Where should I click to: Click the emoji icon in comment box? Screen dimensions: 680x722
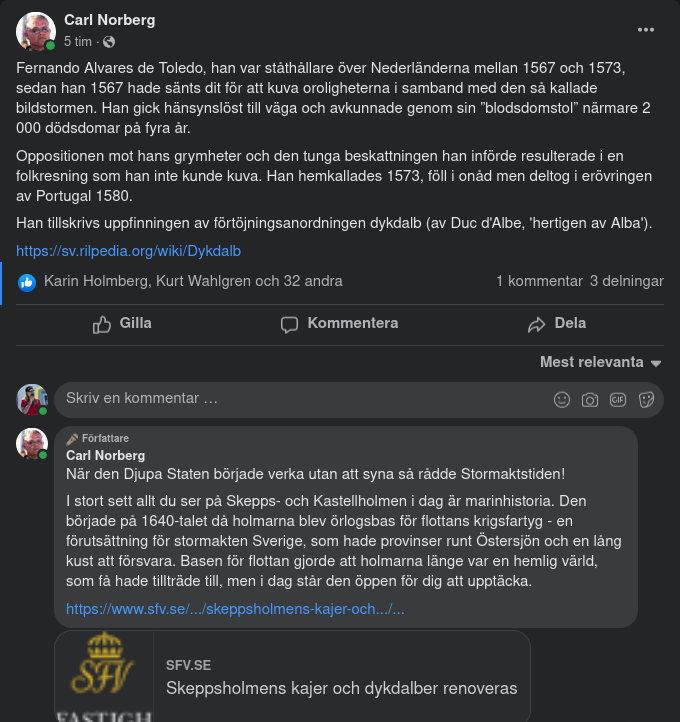pyautogui.click(x=562, y=400)
